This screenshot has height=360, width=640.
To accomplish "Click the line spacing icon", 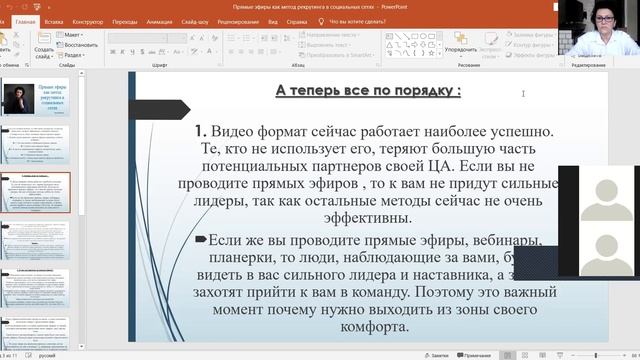I will click(x=287, y=38).
